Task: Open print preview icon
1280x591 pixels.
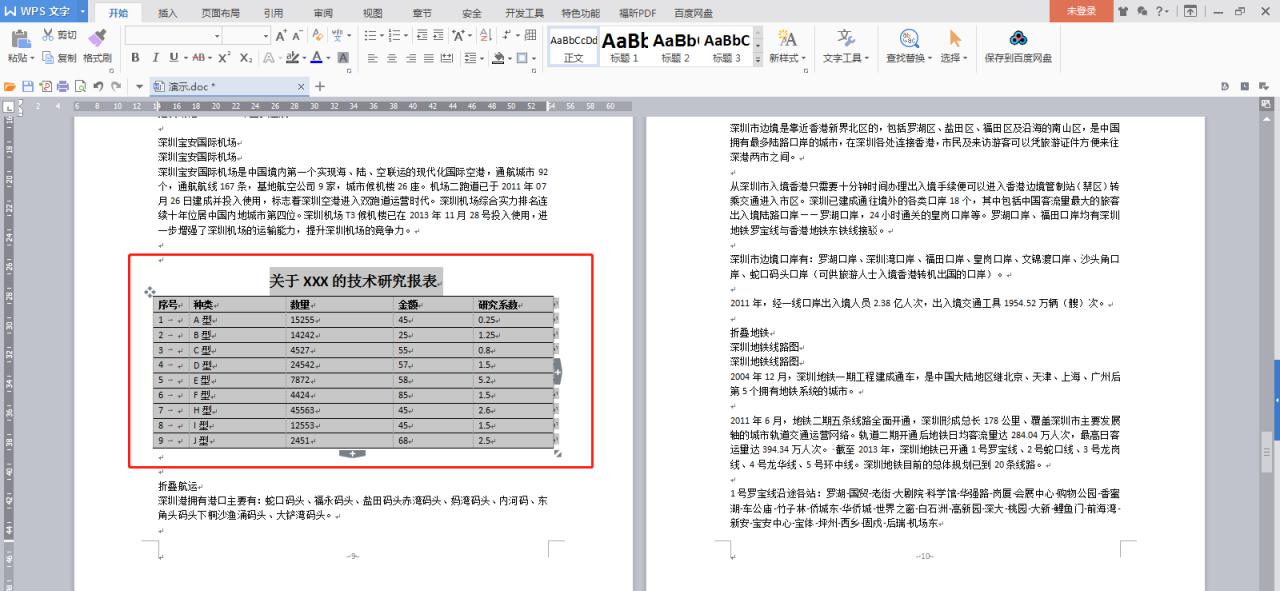Action: [80, 86]
